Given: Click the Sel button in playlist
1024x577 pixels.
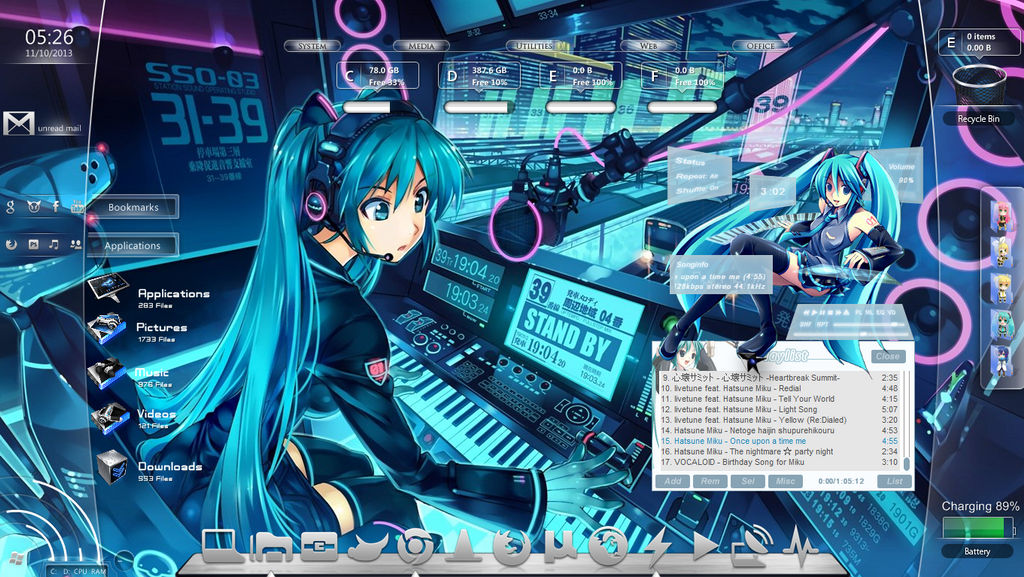Looking at the screenshot, I should (x=748, y=481).
